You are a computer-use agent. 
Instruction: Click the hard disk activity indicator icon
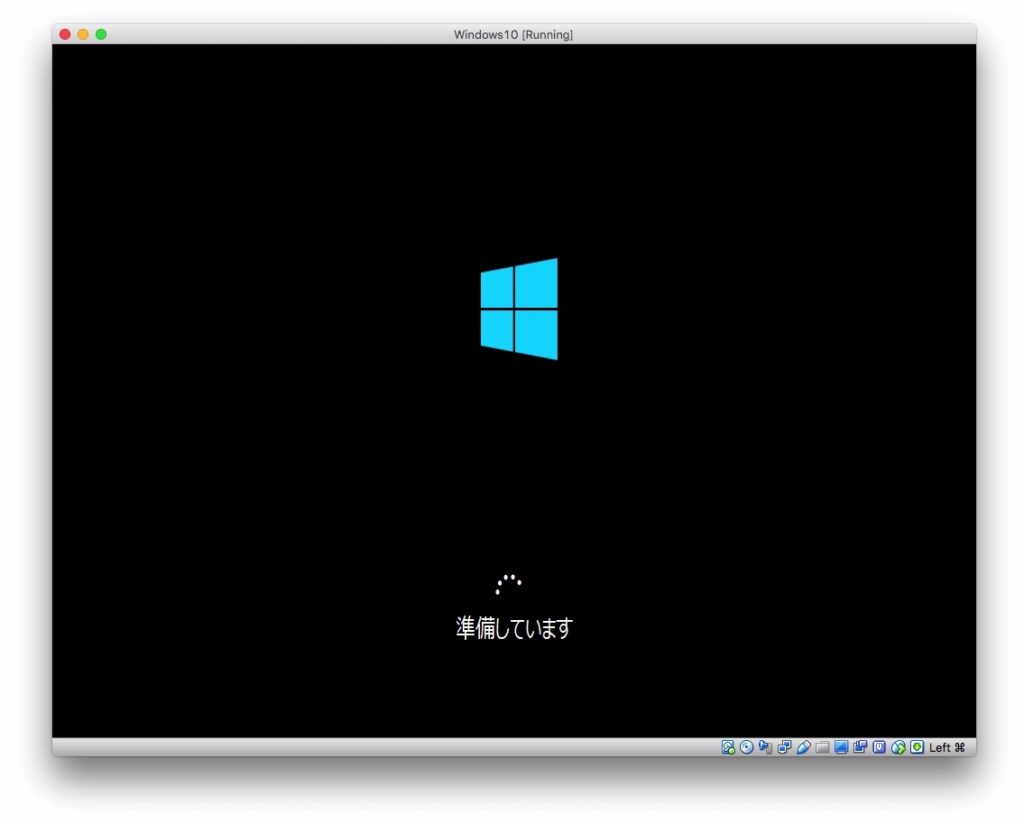coord(728,747)
